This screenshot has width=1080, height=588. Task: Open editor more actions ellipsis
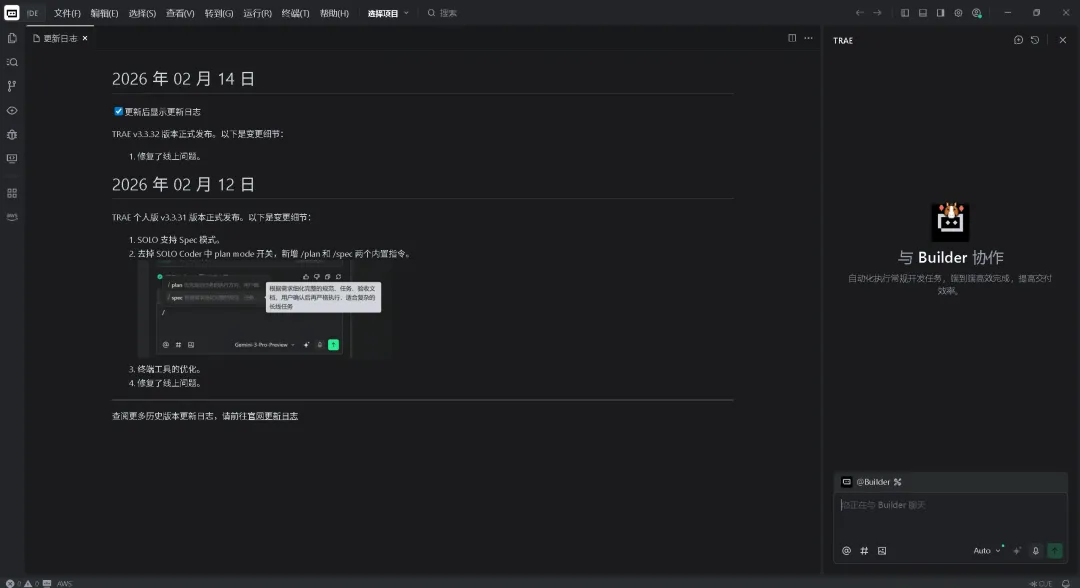point(809,38)
